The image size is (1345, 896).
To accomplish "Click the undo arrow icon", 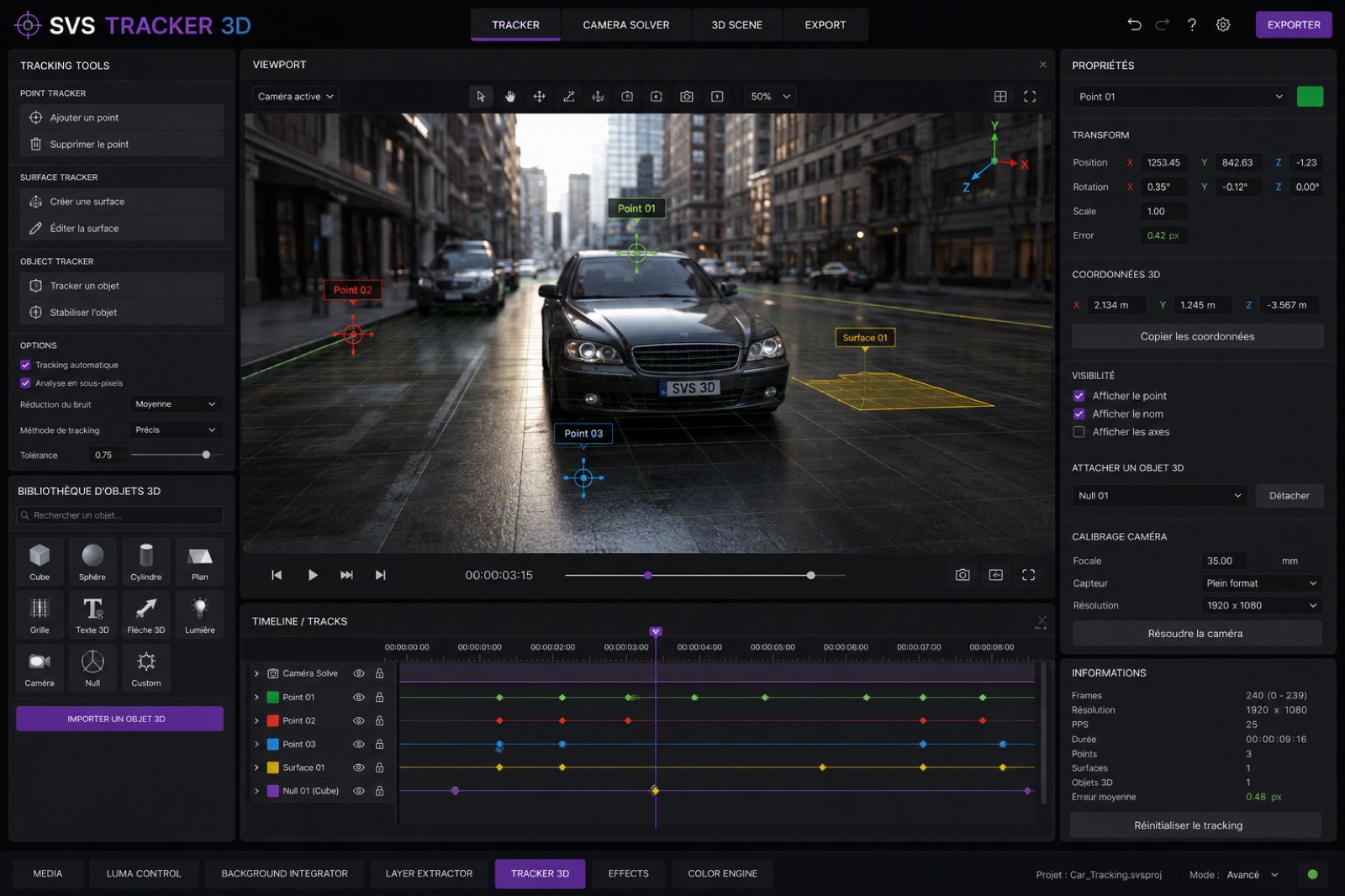I will 1134,24.
